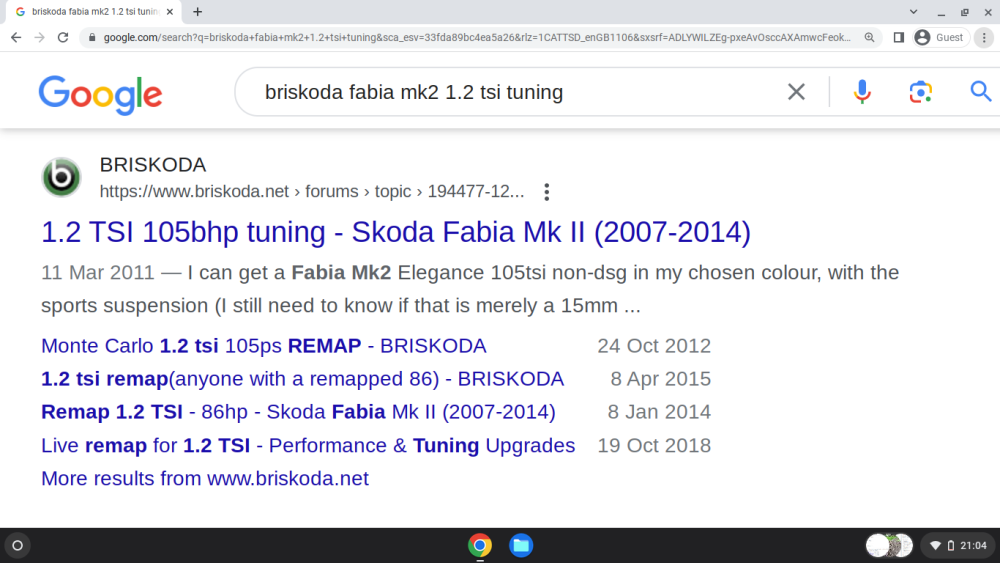1000x563 pixels.
Task: Click the 24 Oct 2012 date text
Action: point(654,346)
